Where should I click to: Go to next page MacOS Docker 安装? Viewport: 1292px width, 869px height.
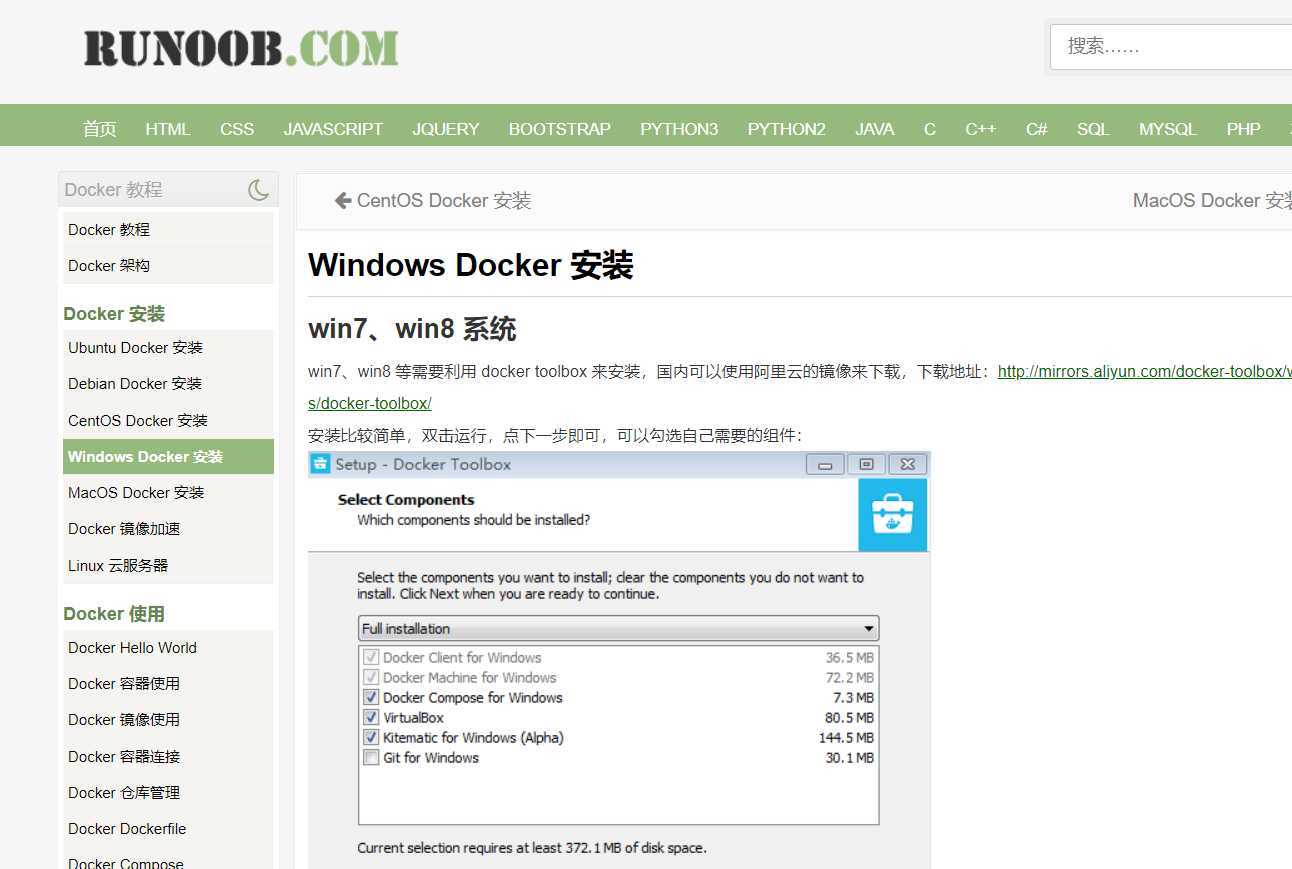tap(1212, 200)
